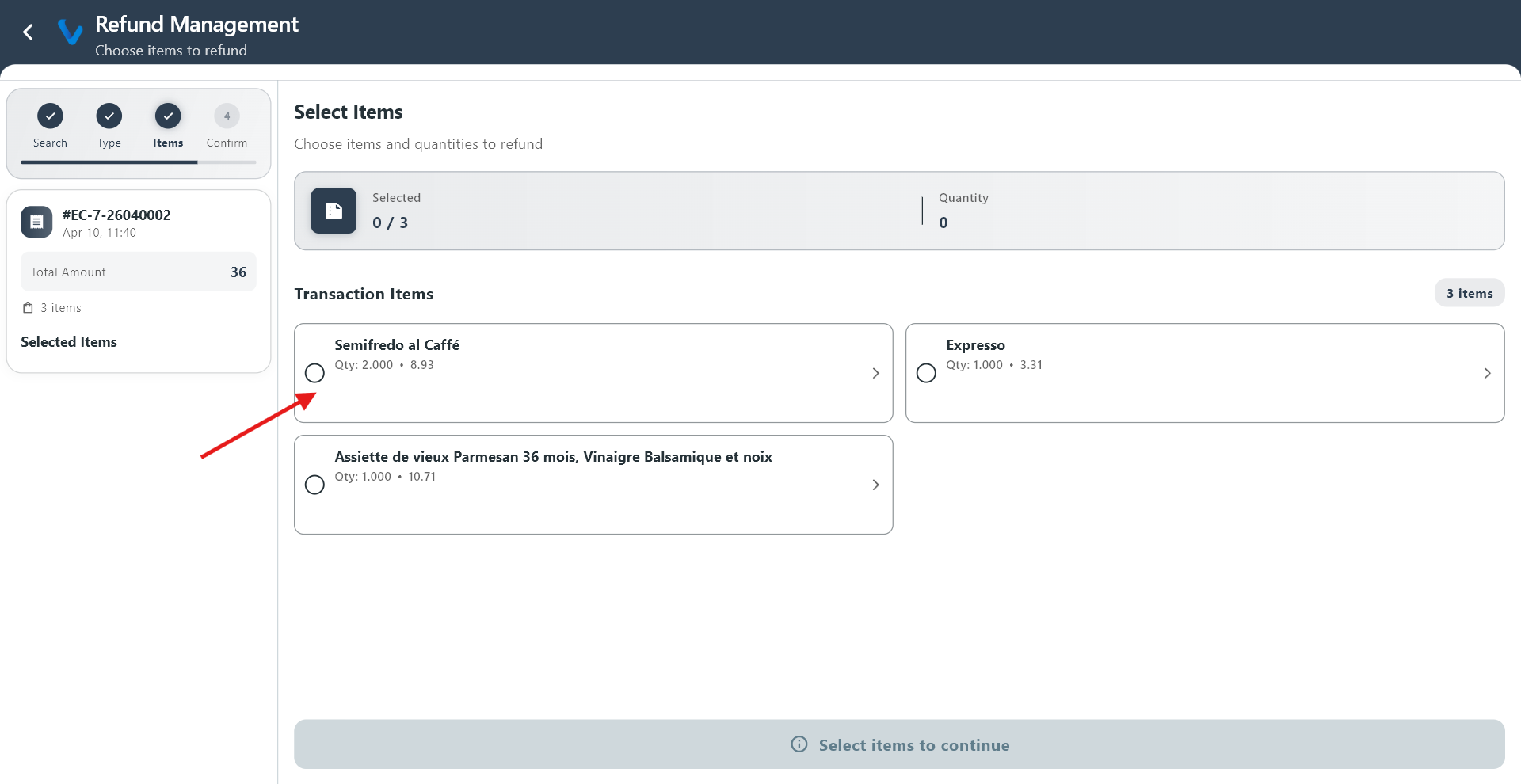This screenshot has width=1521, height=784.
Task: Click the total amount value 36
Action: tap(238, 272)
